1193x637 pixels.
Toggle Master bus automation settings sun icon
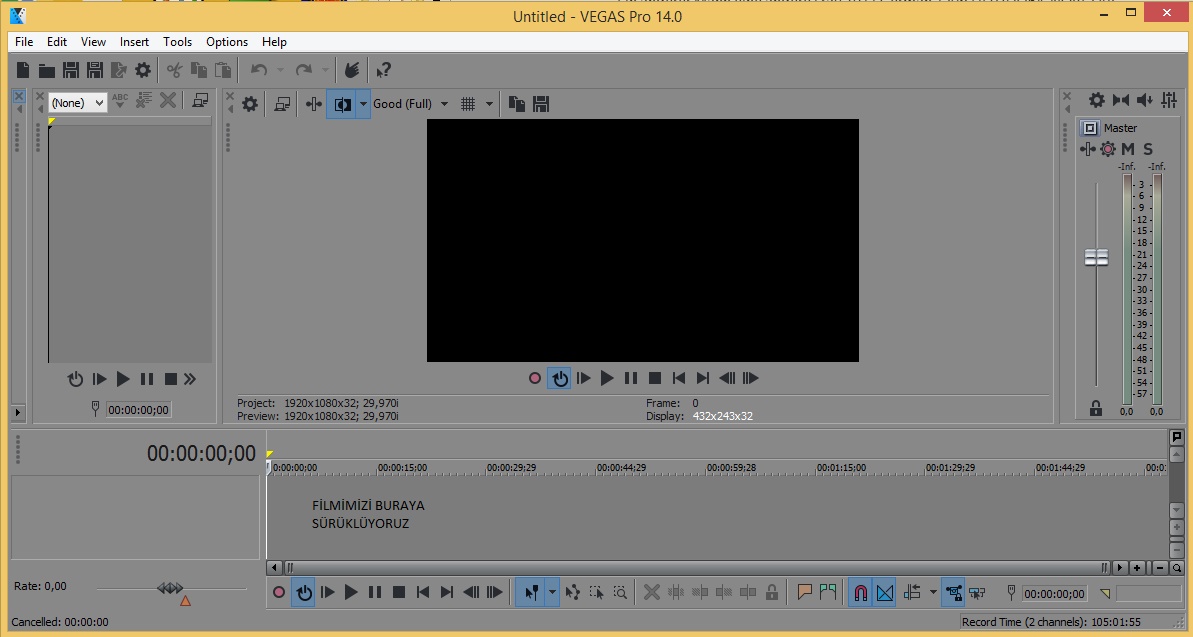[x=1108, y=149]
